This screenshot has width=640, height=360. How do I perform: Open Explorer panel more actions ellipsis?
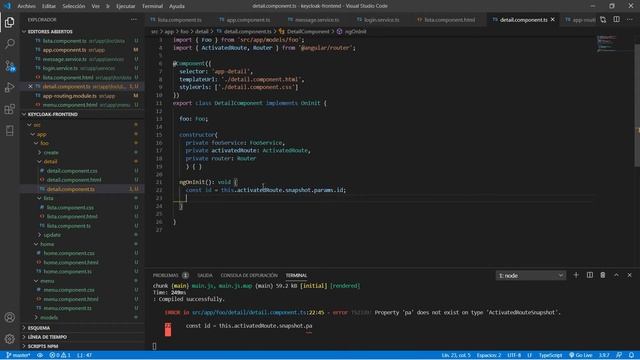coord(134,20)
